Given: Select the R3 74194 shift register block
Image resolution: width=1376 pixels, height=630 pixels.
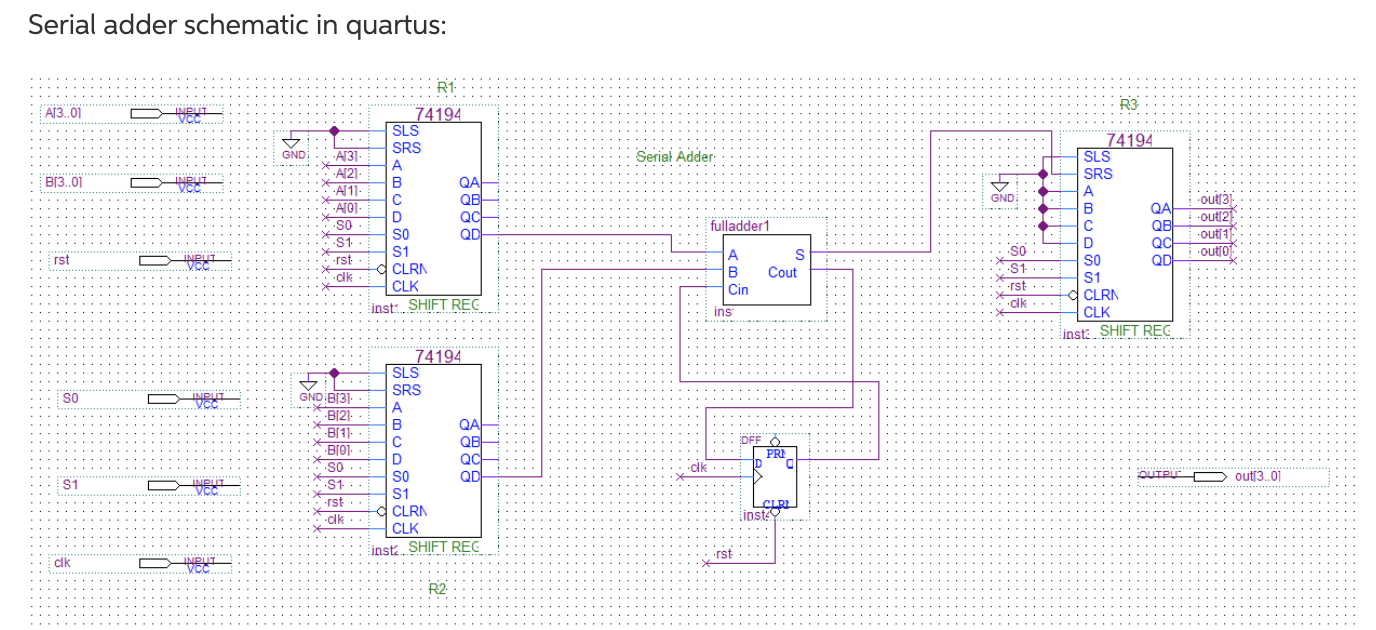Looking at the screenshot, I should click(1125, 234).
